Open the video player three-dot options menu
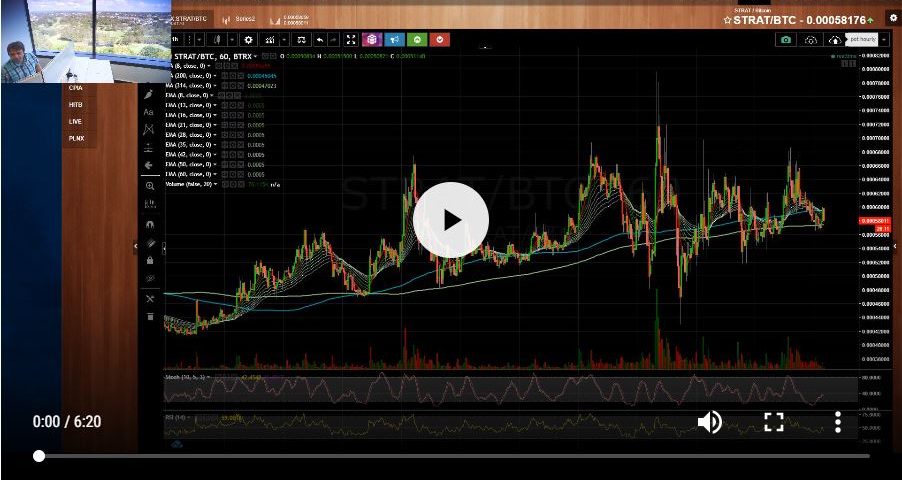Screen dimensions: 902x480 838,422
